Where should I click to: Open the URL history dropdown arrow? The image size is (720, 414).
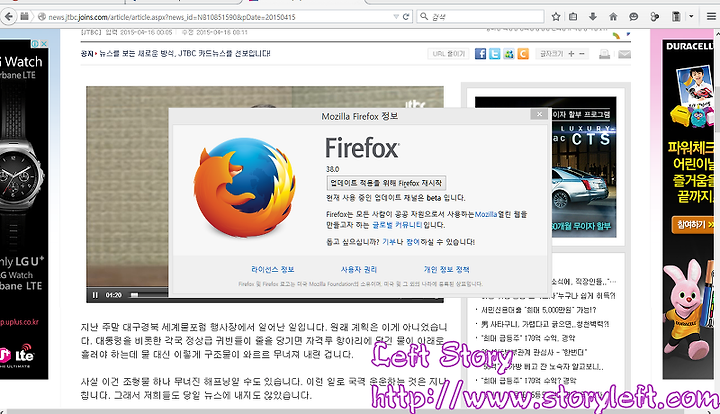coord(396,17)
